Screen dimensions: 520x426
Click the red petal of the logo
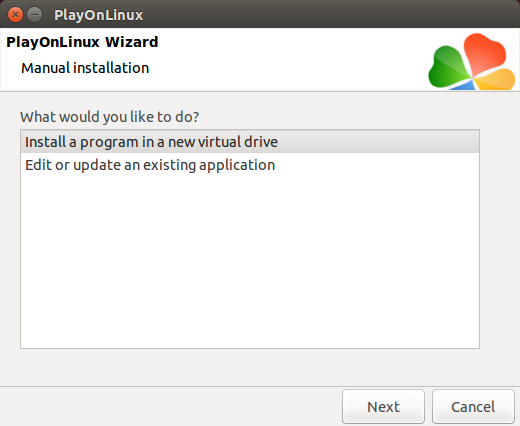pos(484,54)
